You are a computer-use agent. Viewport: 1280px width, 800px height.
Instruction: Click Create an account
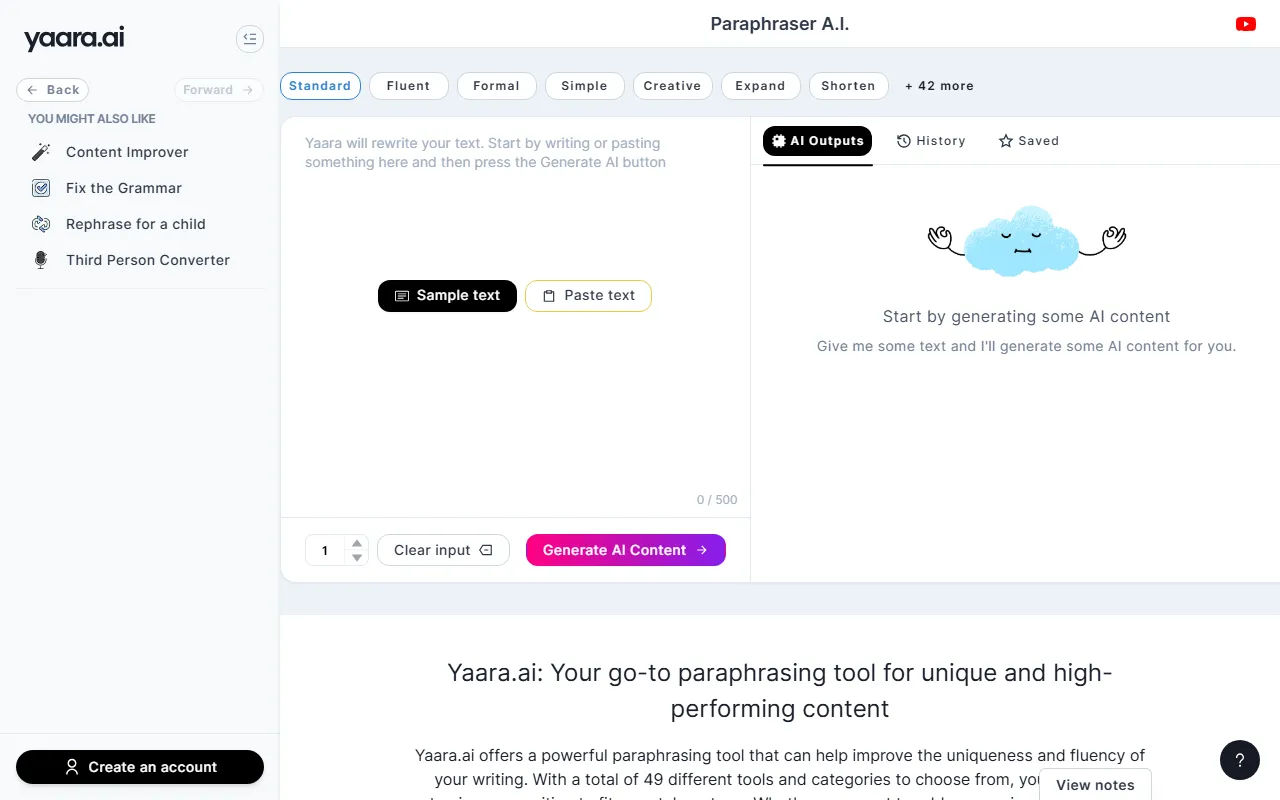140,767
